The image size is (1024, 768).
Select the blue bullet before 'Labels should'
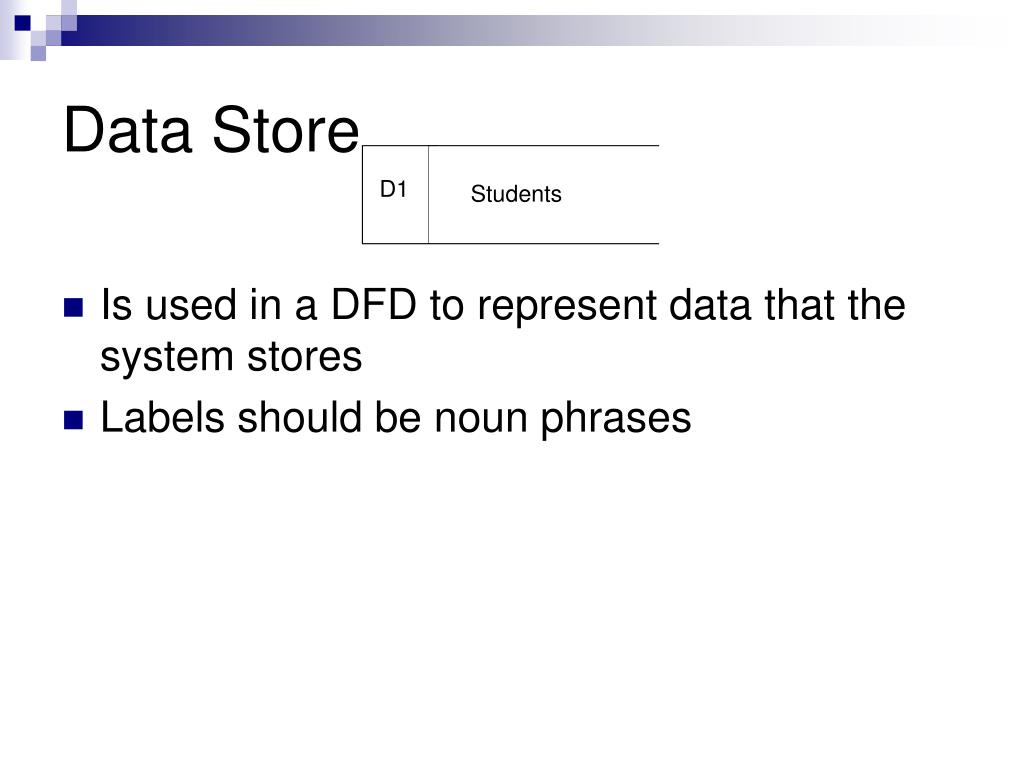[x=74, y=420]
